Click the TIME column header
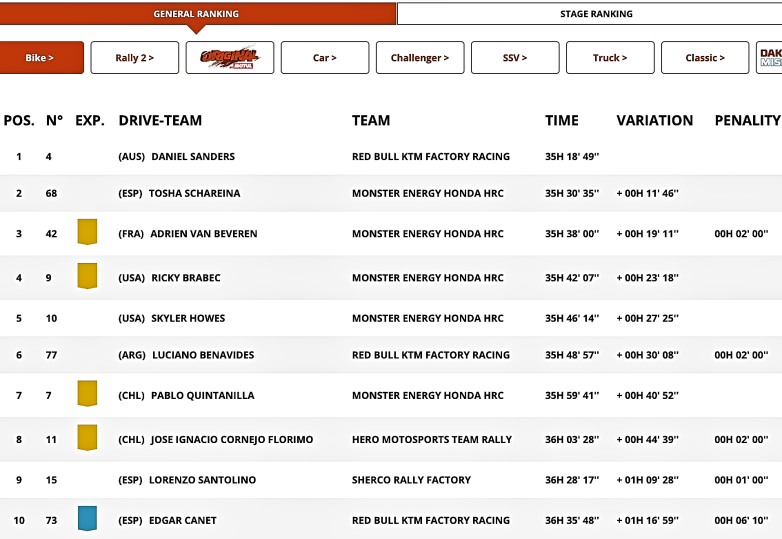The image size is (782, 539). tap(561, 120)
